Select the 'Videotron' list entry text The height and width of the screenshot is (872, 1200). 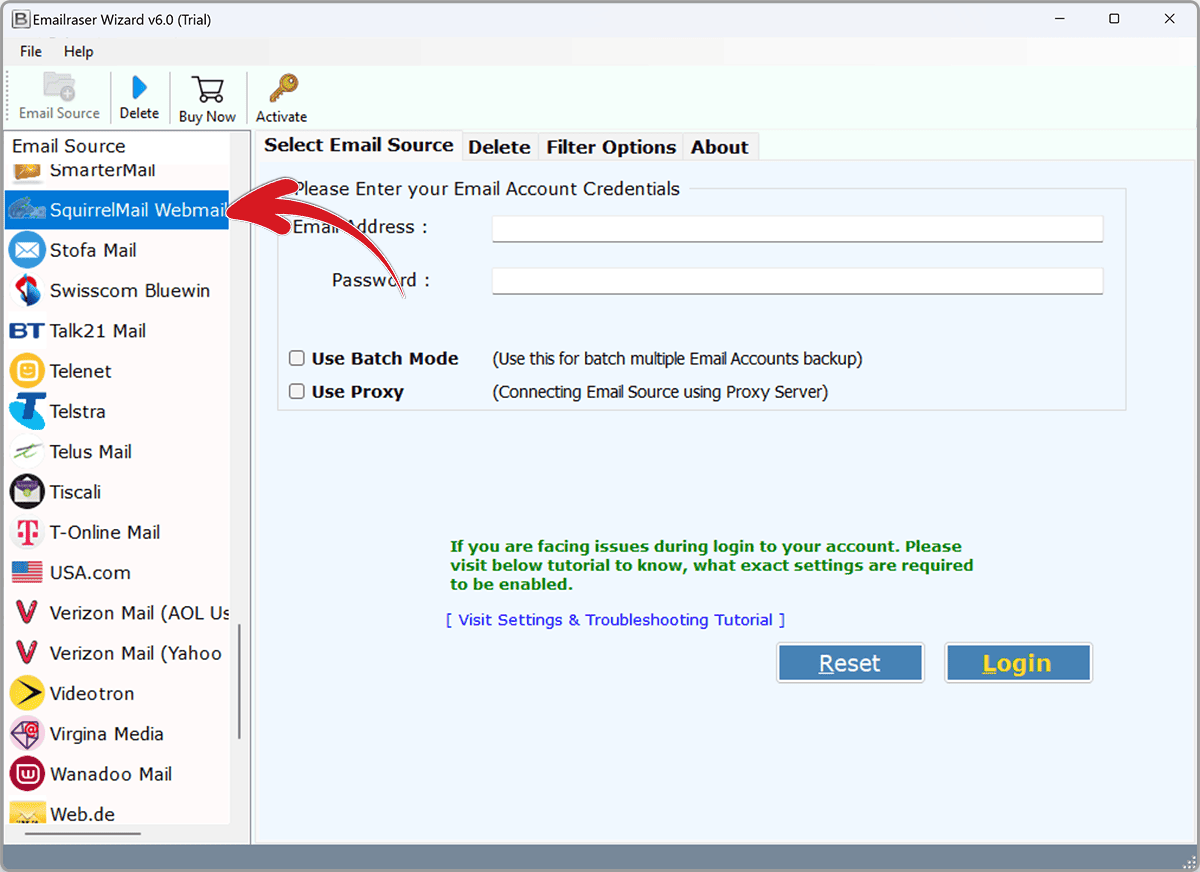(92, 693)
